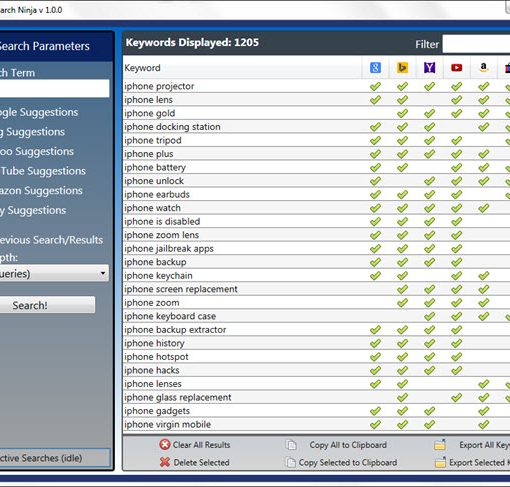Click Amazon checkmark for iphone lenses

tap(483, 384)
